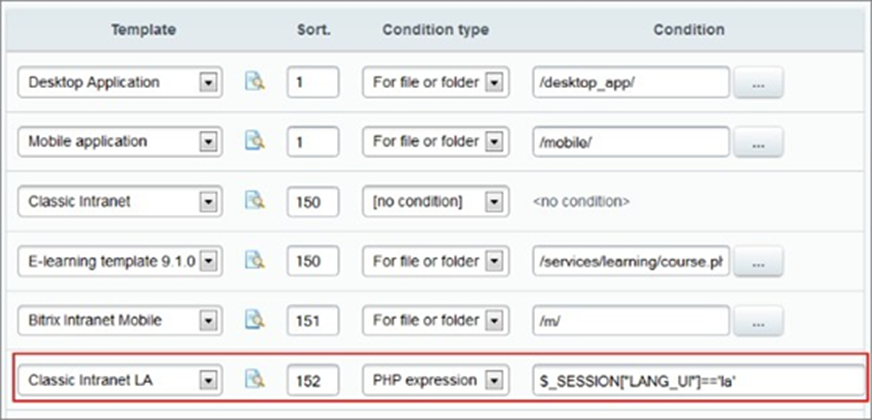Click browse button beside /mobile/ path

click(758, 142)
